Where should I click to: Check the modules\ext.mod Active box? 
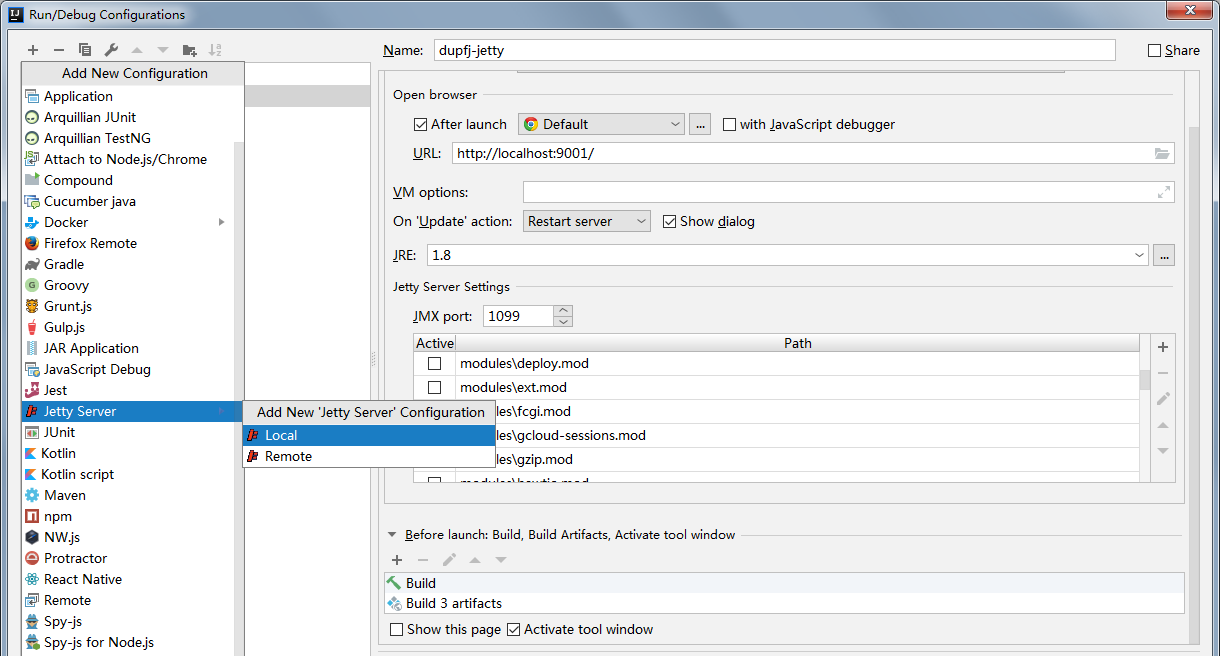[435, 387]
